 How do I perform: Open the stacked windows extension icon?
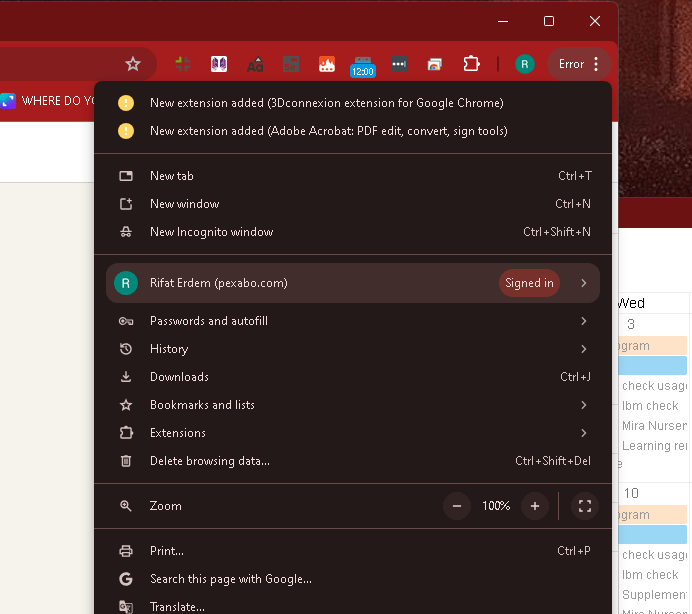pyautogui.click(x=435, y=64)
